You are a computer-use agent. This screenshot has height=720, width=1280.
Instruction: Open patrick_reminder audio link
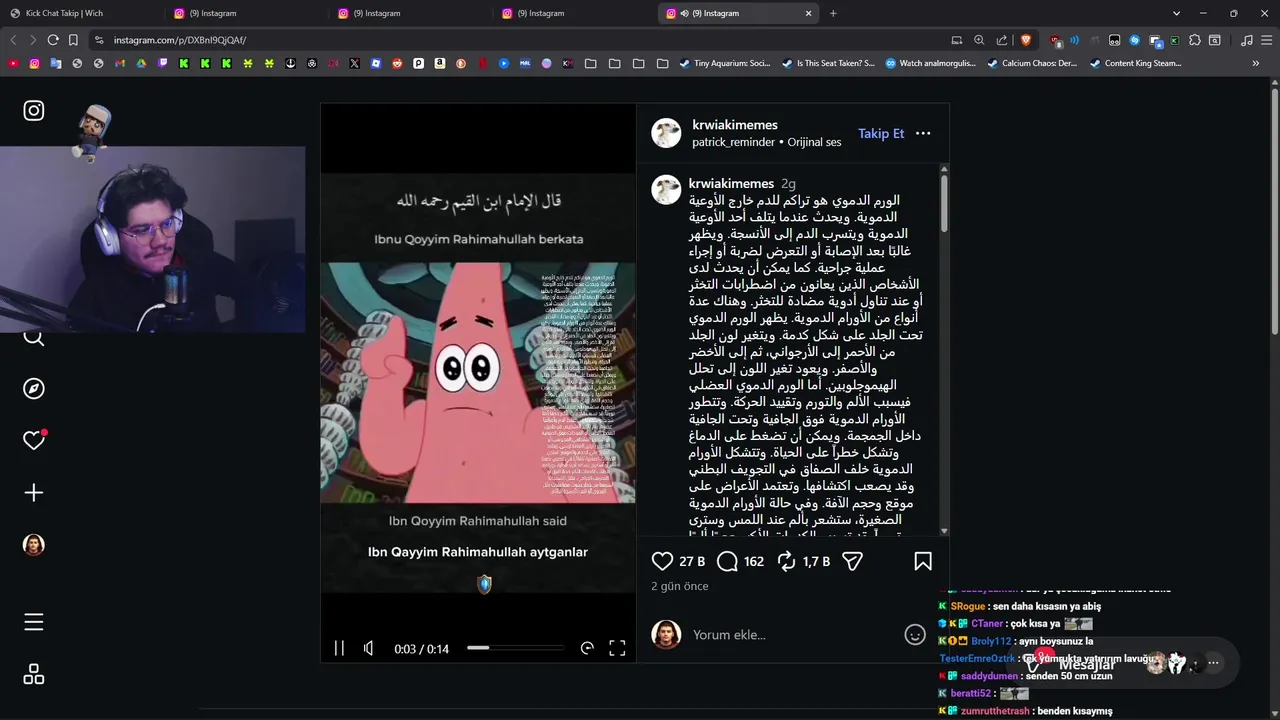point(733,142)
